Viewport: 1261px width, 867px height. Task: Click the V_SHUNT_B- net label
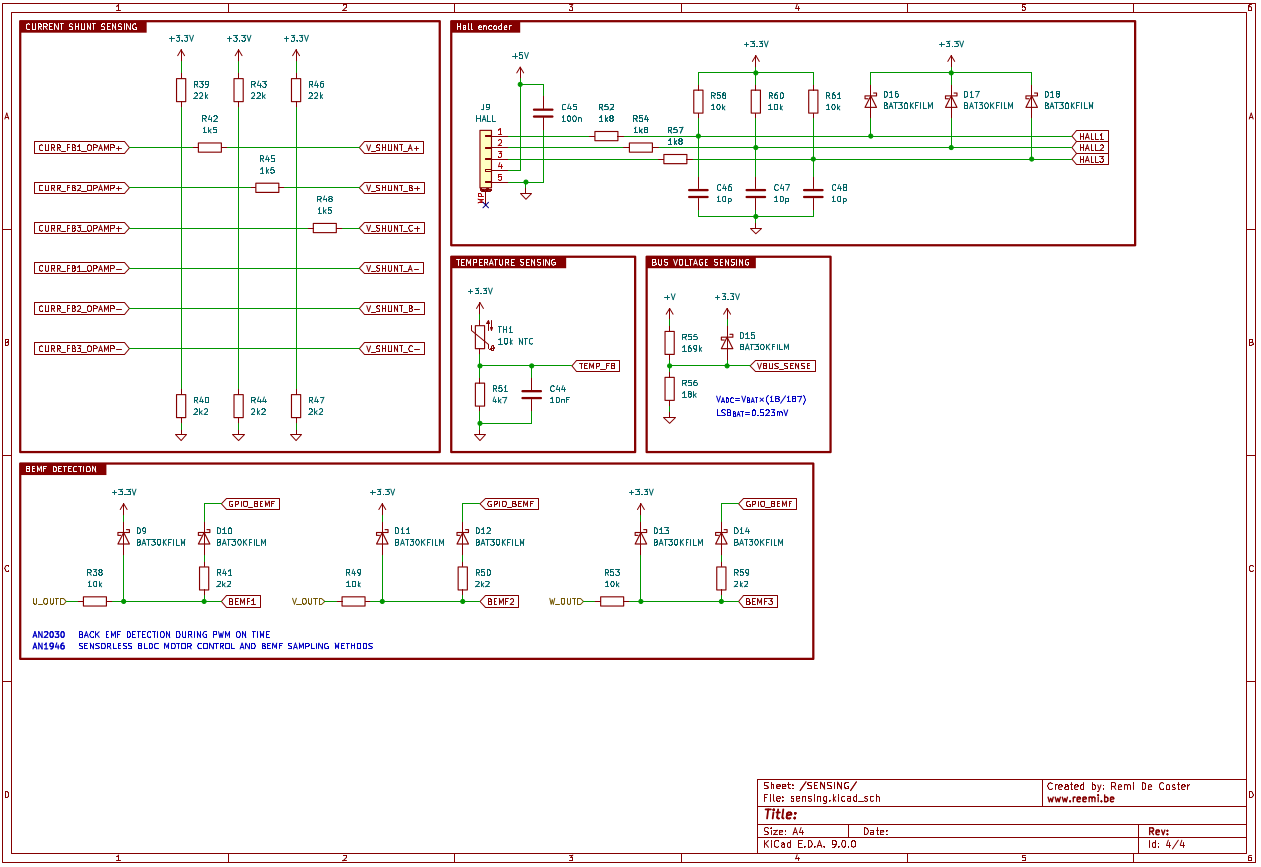[391, 308]
